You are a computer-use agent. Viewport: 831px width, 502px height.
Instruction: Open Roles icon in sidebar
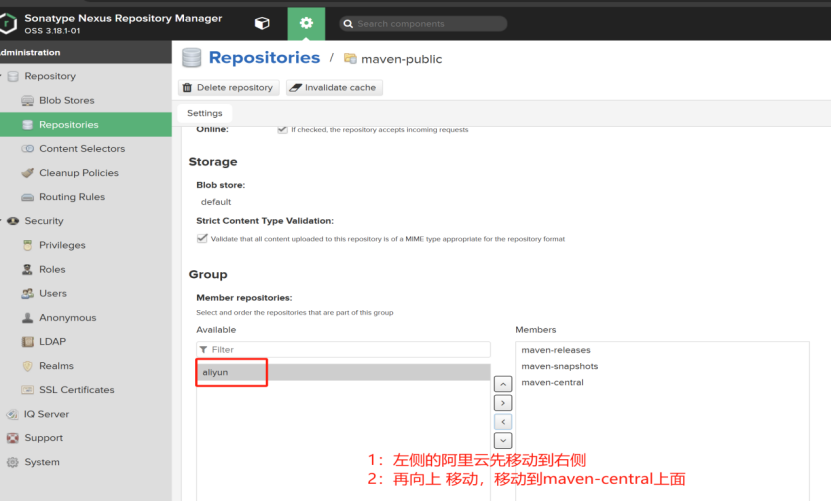tap(27, 269)
